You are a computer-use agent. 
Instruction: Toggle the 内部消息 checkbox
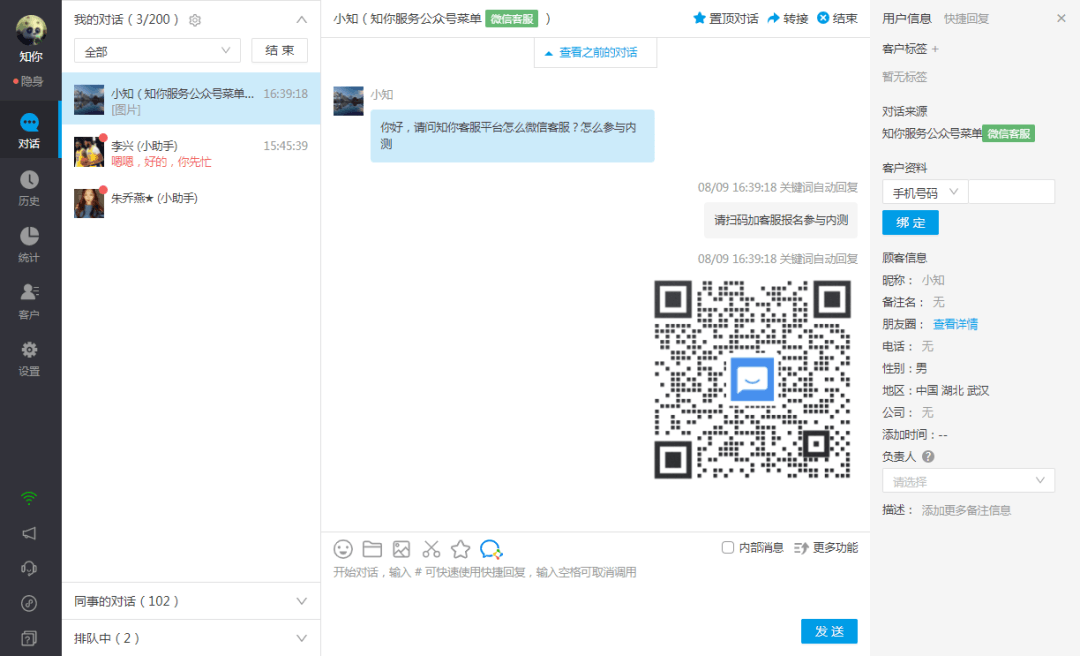(x=727, y=547)
